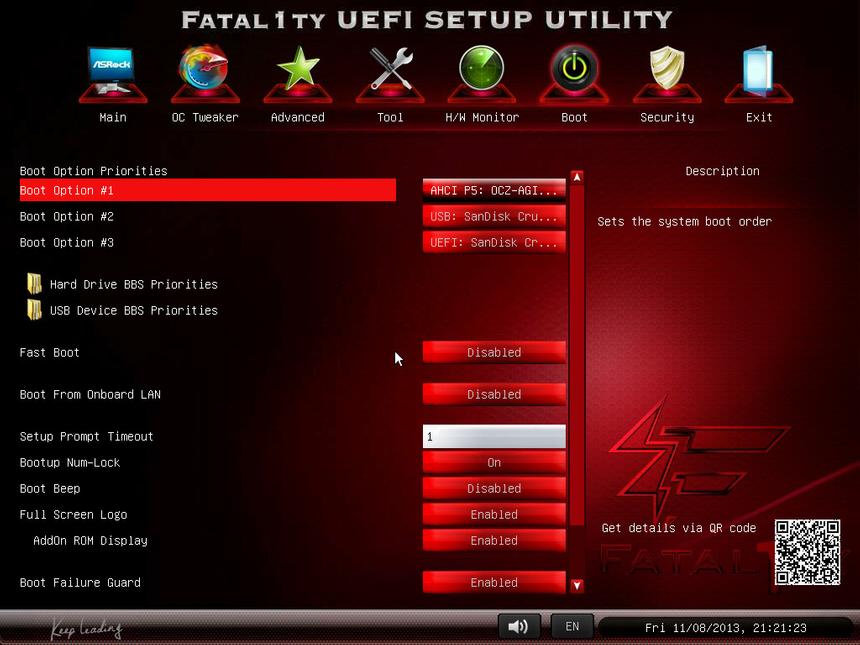Image resolution: width=860 pixels, height=645 pixels.
Task: Select the Boot power button icon
Action: click(574, 73)
